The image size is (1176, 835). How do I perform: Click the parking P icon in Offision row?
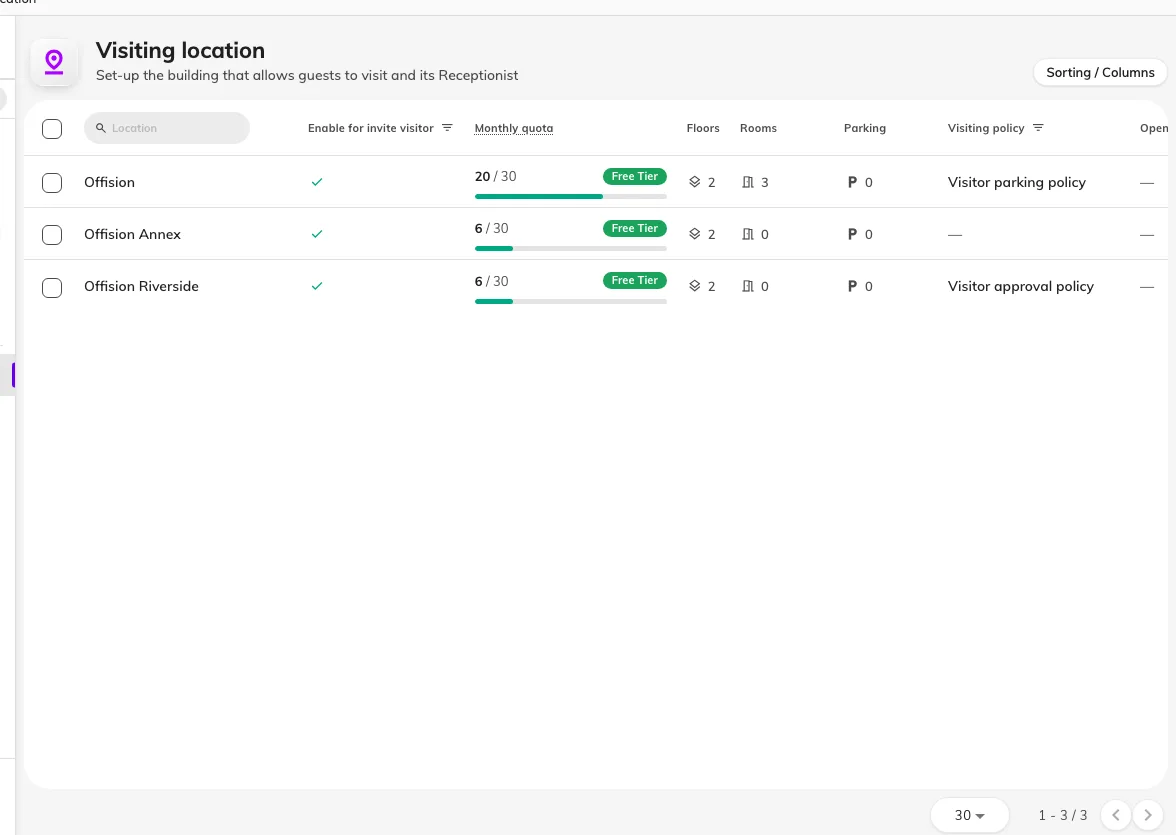(x=852, y=182)
